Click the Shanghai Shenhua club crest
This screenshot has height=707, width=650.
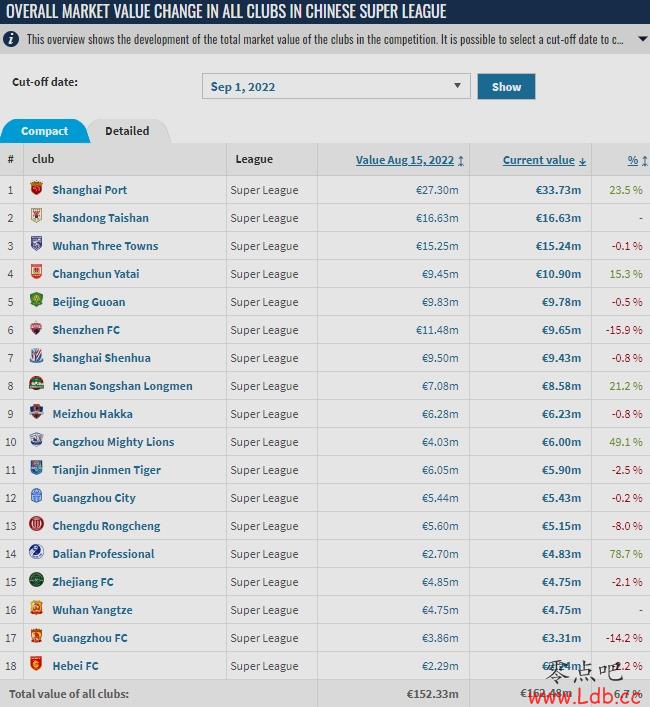point(37,356)
